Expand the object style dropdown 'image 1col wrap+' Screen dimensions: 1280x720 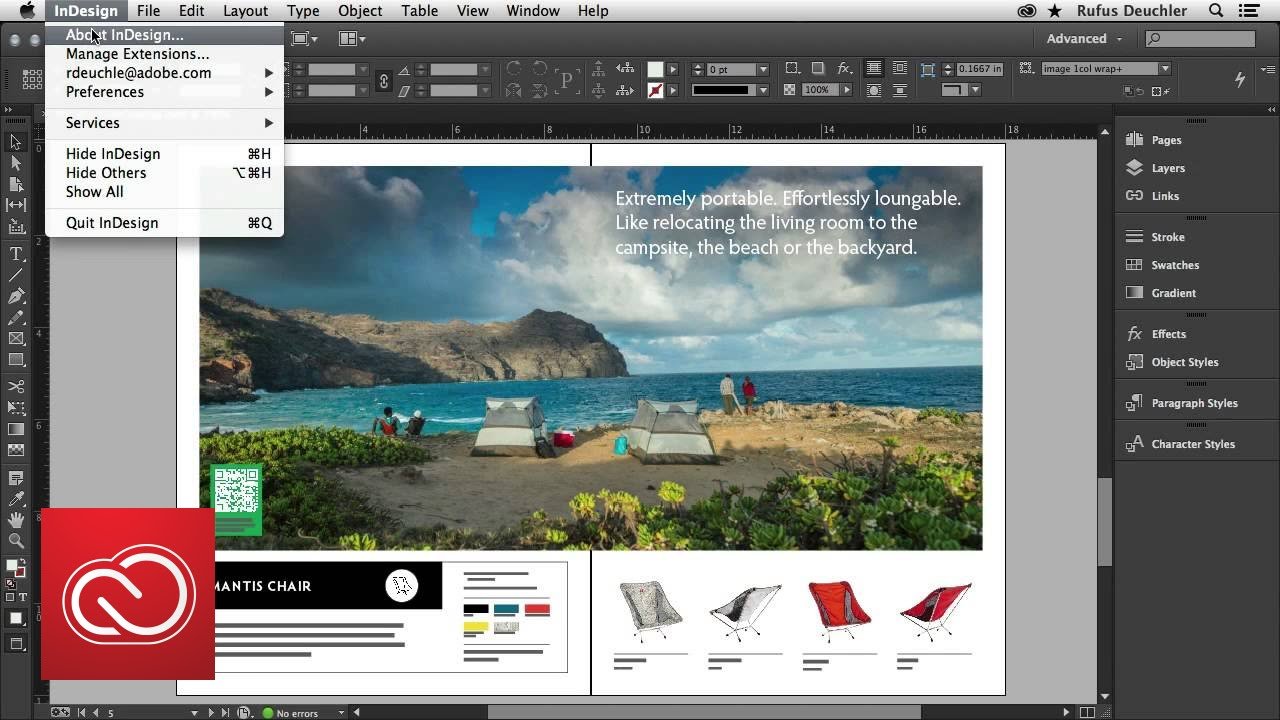click(1164, 69)
